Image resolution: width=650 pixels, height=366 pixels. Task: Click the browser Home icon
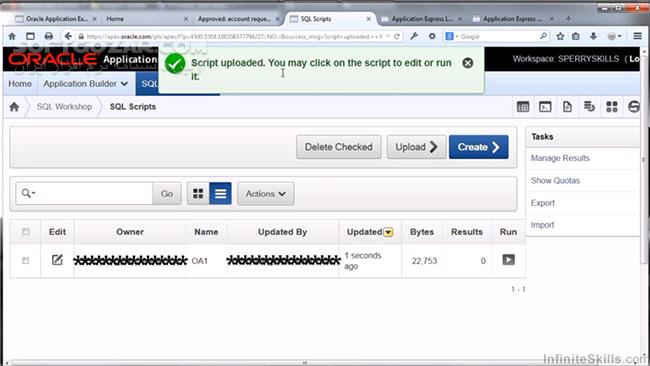click(12, 36)
